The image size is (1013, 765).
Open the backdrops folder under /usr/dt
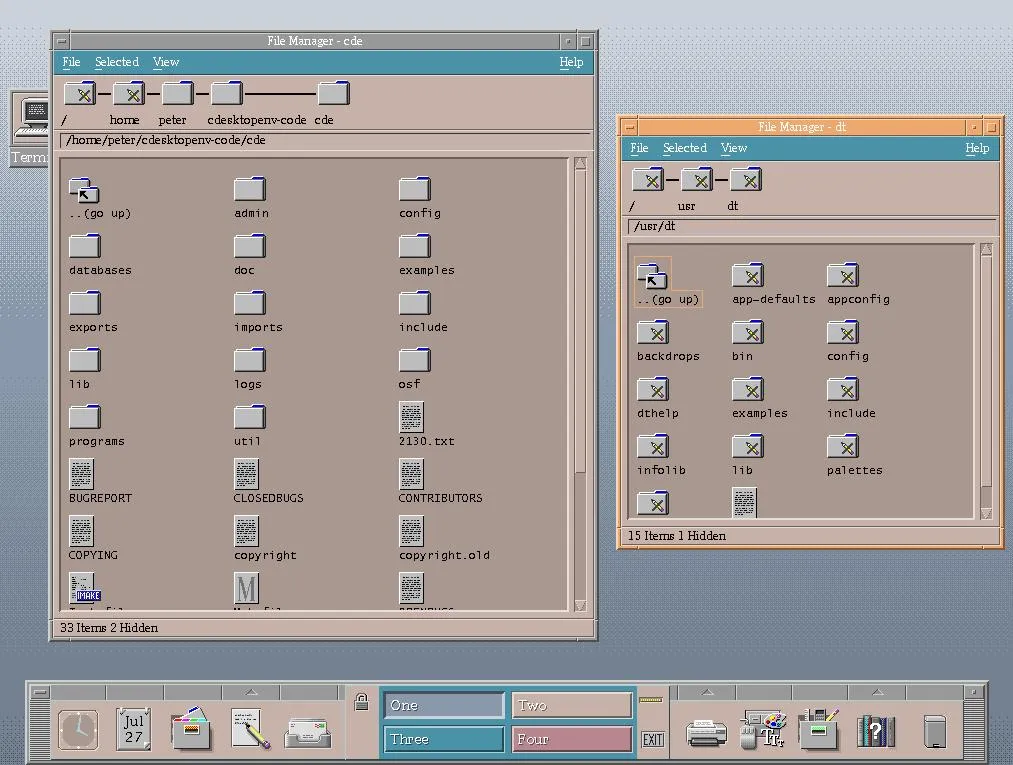coord(652,333)
